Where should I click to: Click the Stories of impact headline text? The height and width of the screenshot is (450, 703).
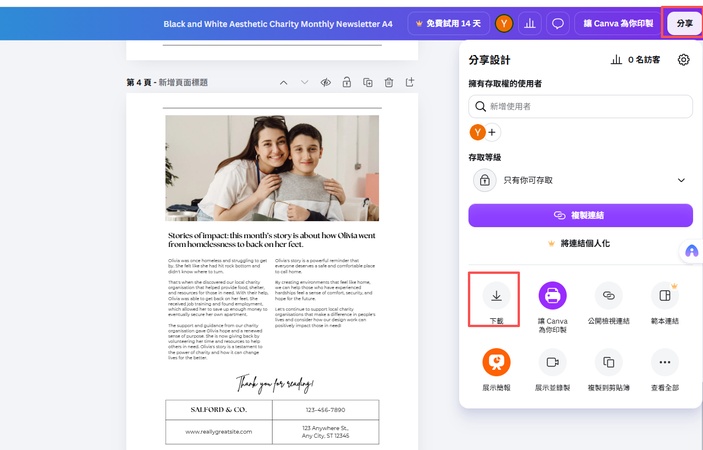coord(272,240)
